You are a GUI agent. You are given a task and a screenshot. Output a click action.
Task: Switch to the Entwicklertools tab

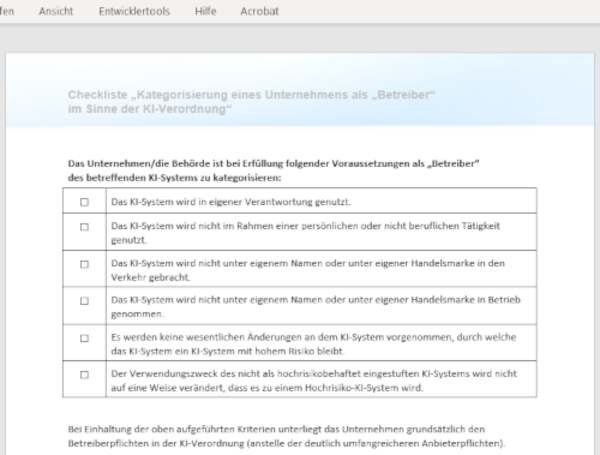[133, 11]
